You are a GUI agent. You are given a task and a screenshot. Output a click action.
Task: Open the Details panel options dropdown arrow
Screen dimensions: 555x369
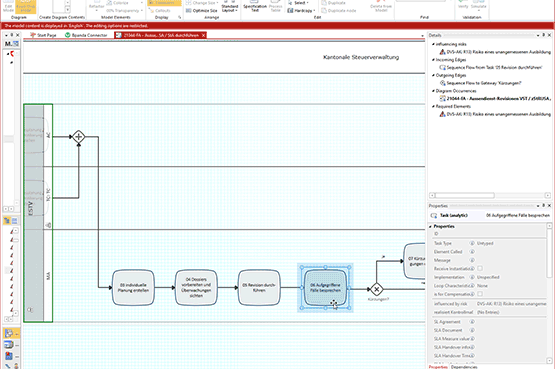point(538,35)
